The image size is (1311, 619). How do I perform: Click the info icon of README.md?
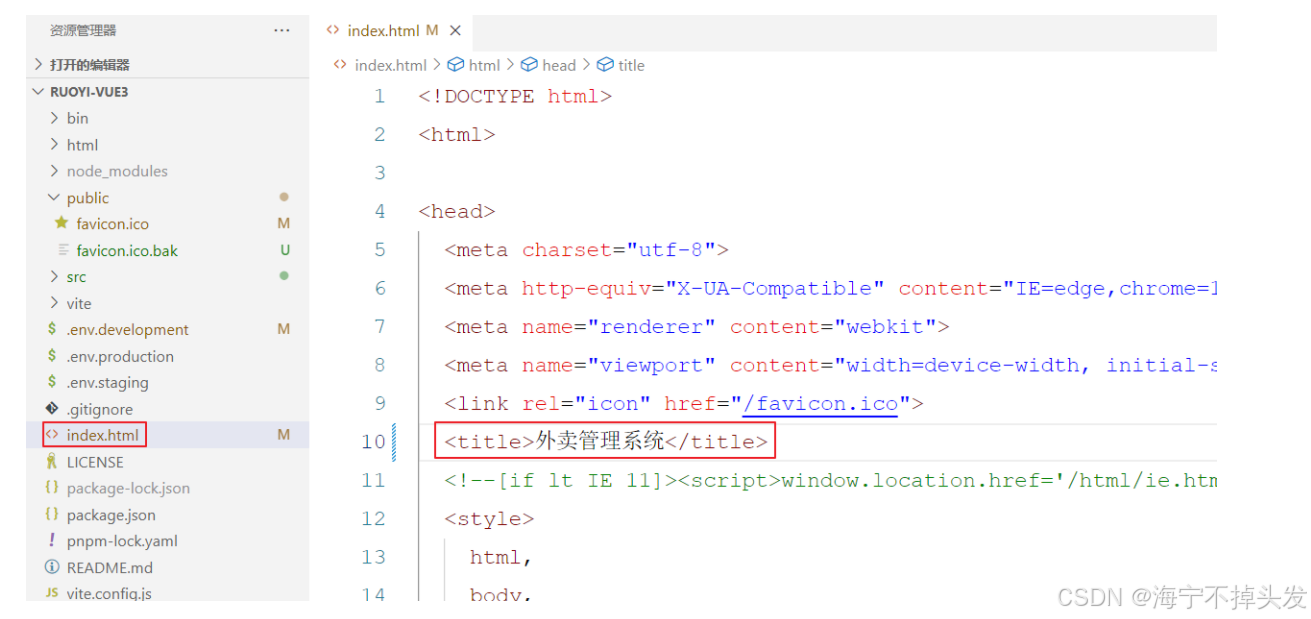(52, 567)
